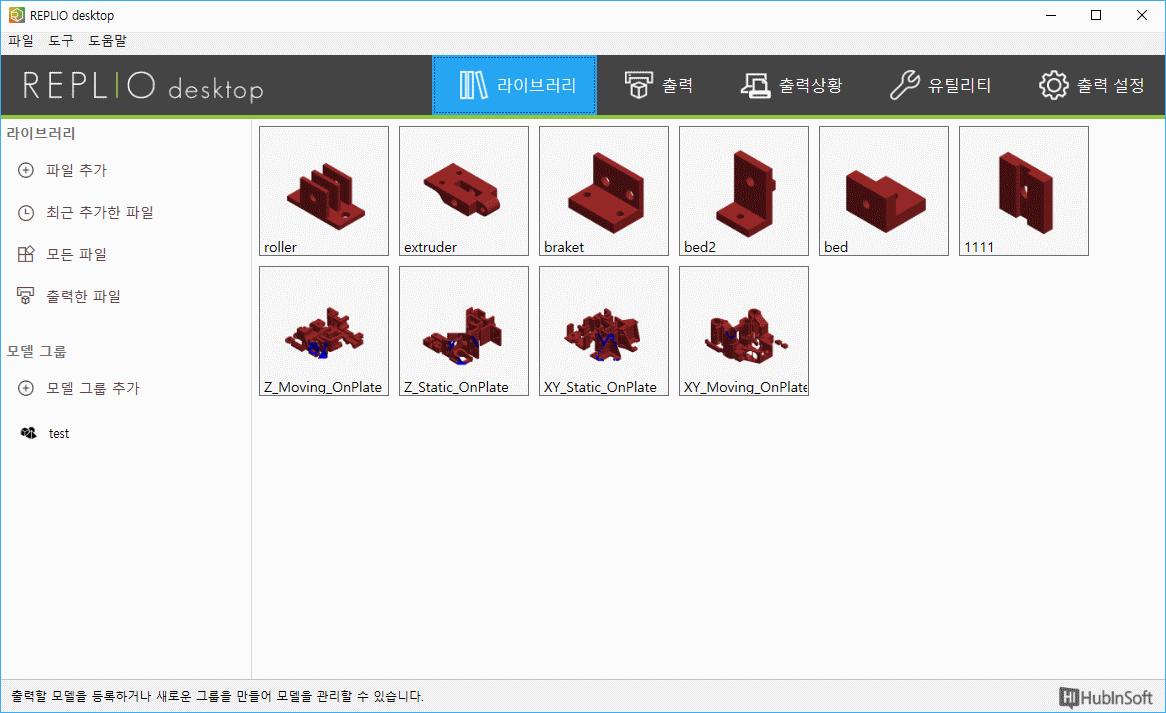Open the 출력 tab

coord(659,86)
